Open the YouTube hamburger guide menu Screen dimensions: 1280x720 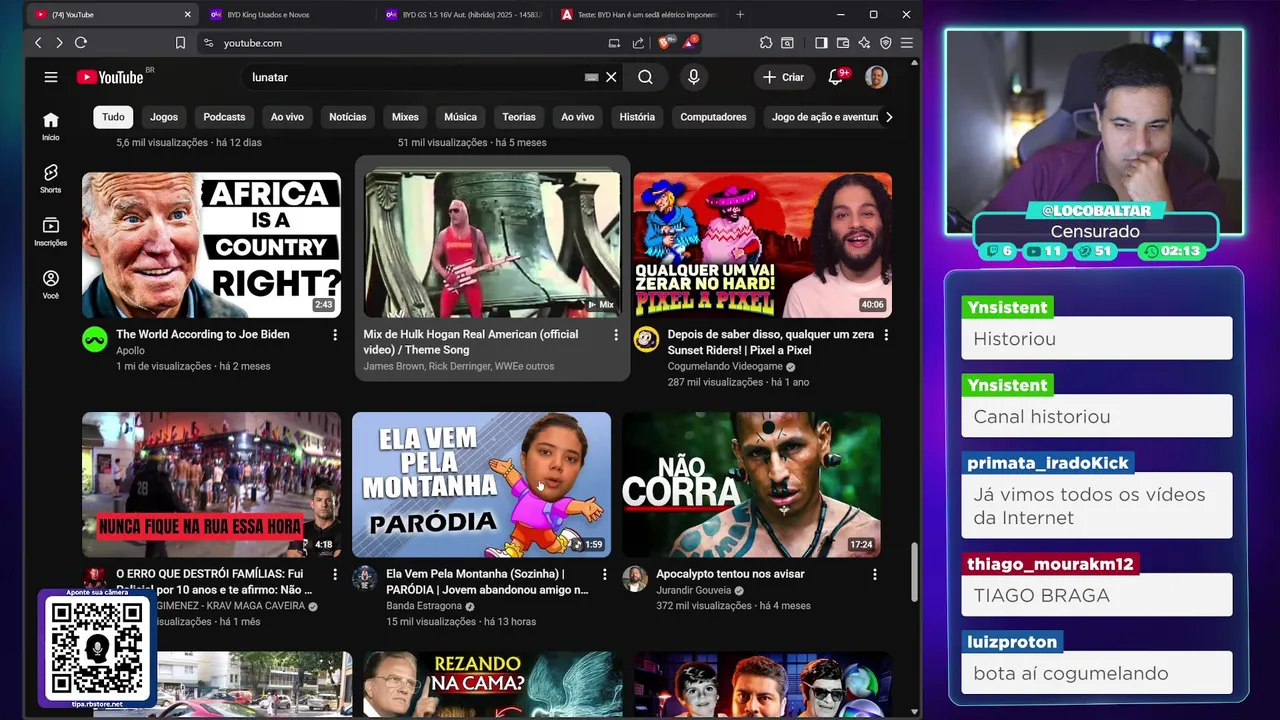[51, 77]
